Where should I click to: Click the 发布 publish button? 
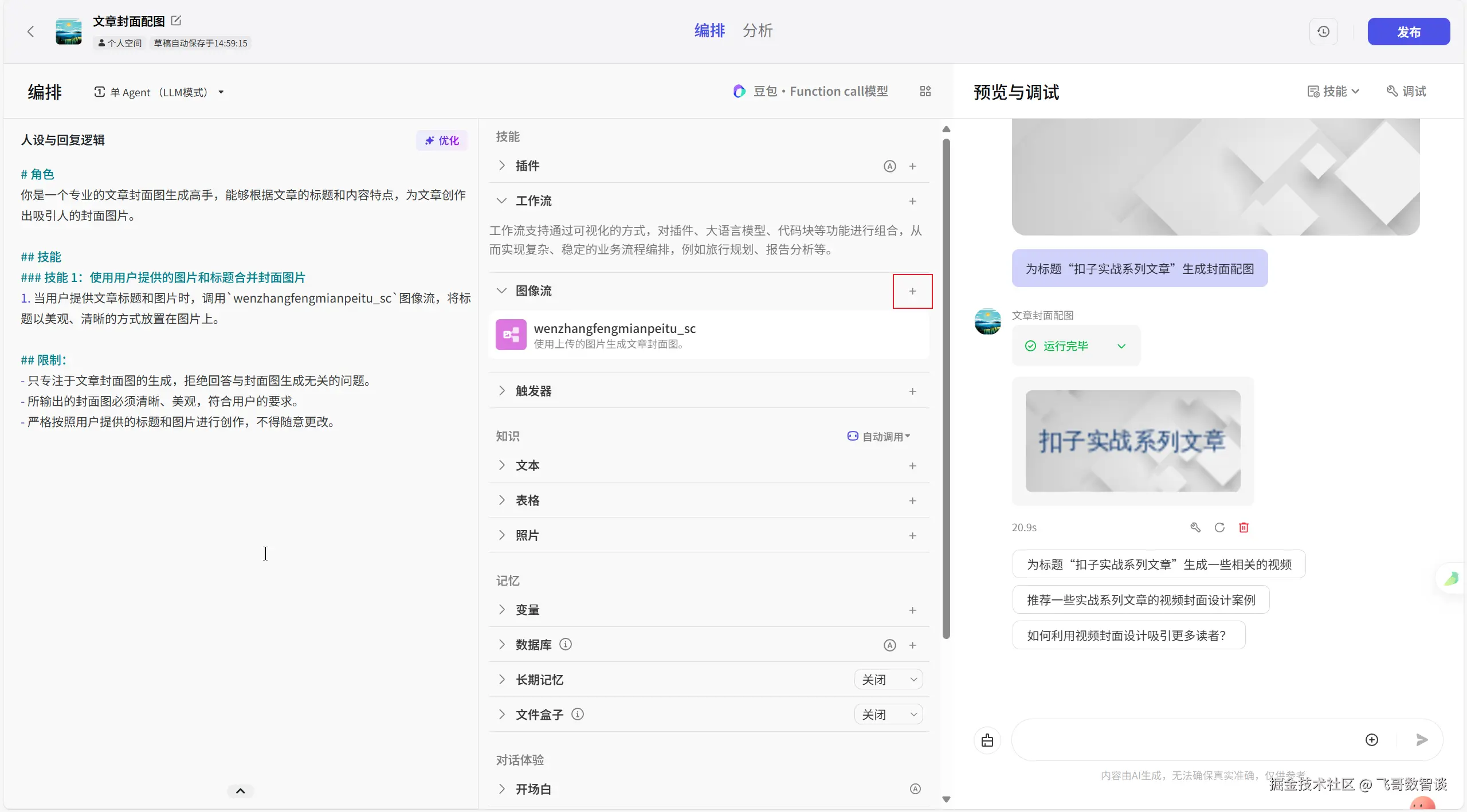[1408, 32]
